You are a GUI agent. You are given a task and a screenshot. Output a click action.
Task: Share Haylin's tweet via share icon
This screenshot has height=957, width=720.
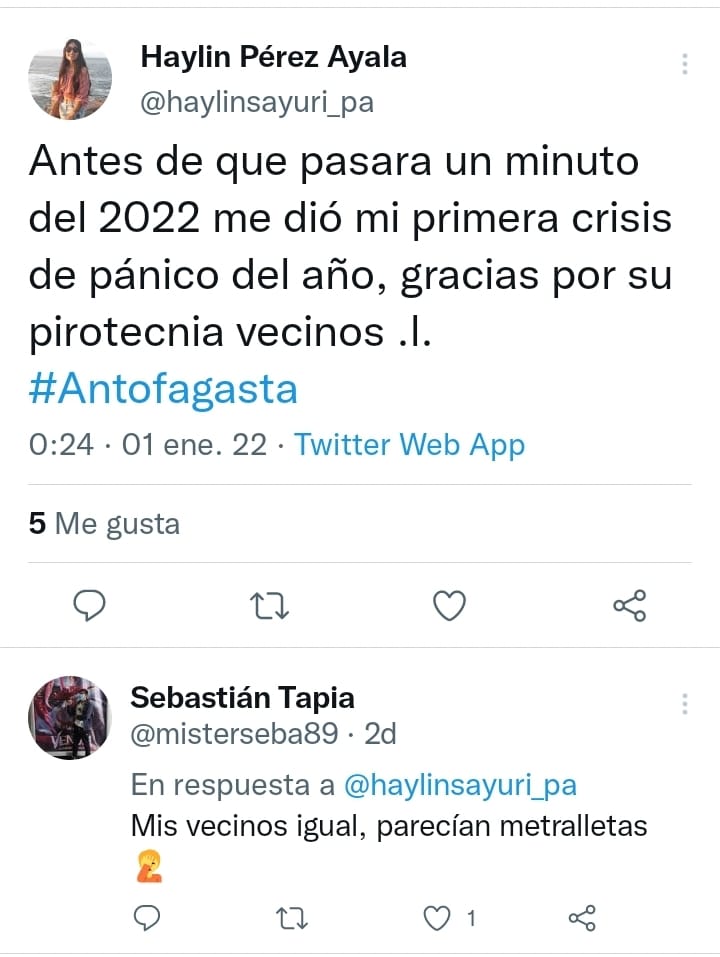point(629,605)
